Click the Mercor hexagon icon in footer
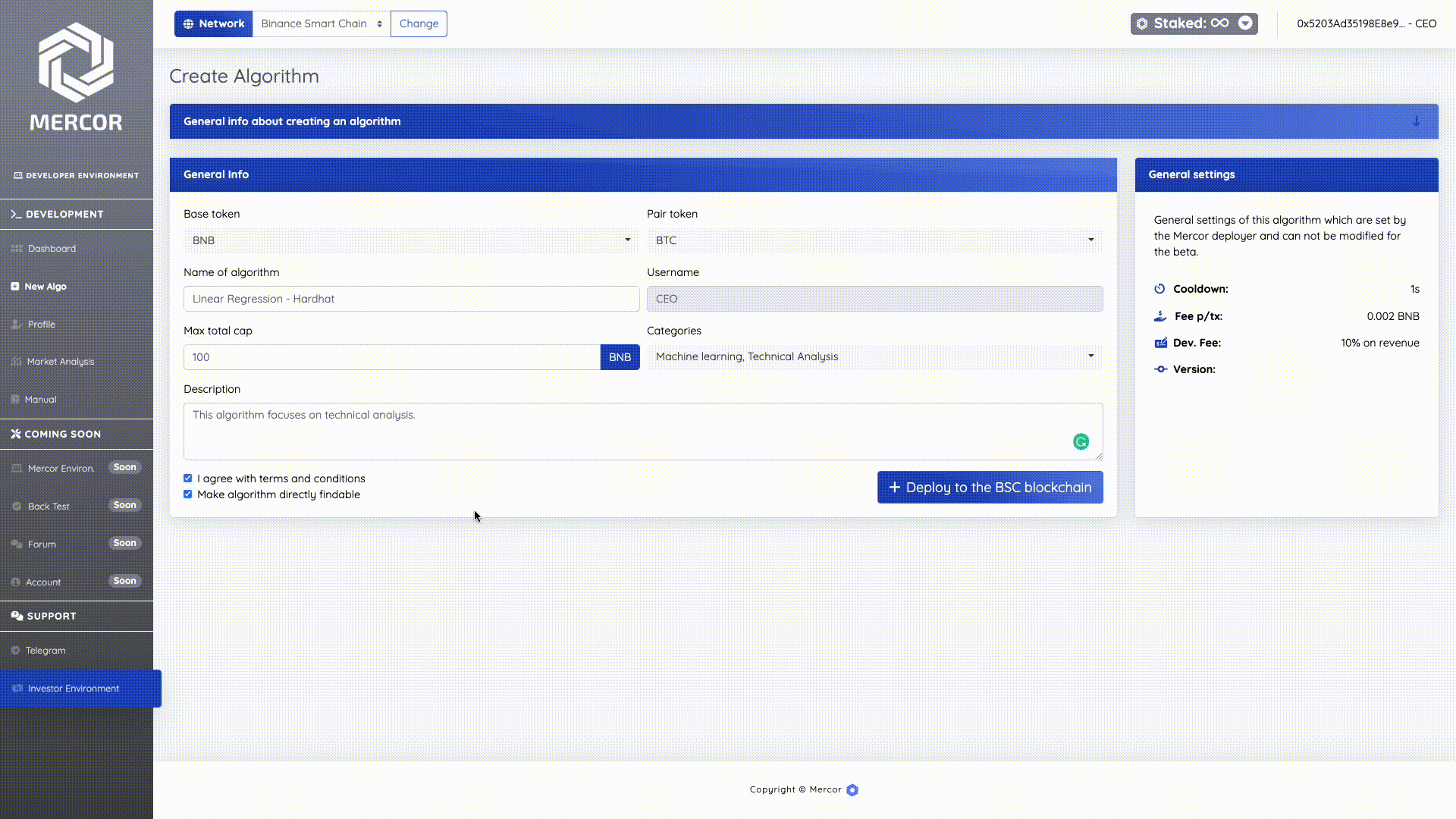1456x819 pixels. tap(852, 790)
